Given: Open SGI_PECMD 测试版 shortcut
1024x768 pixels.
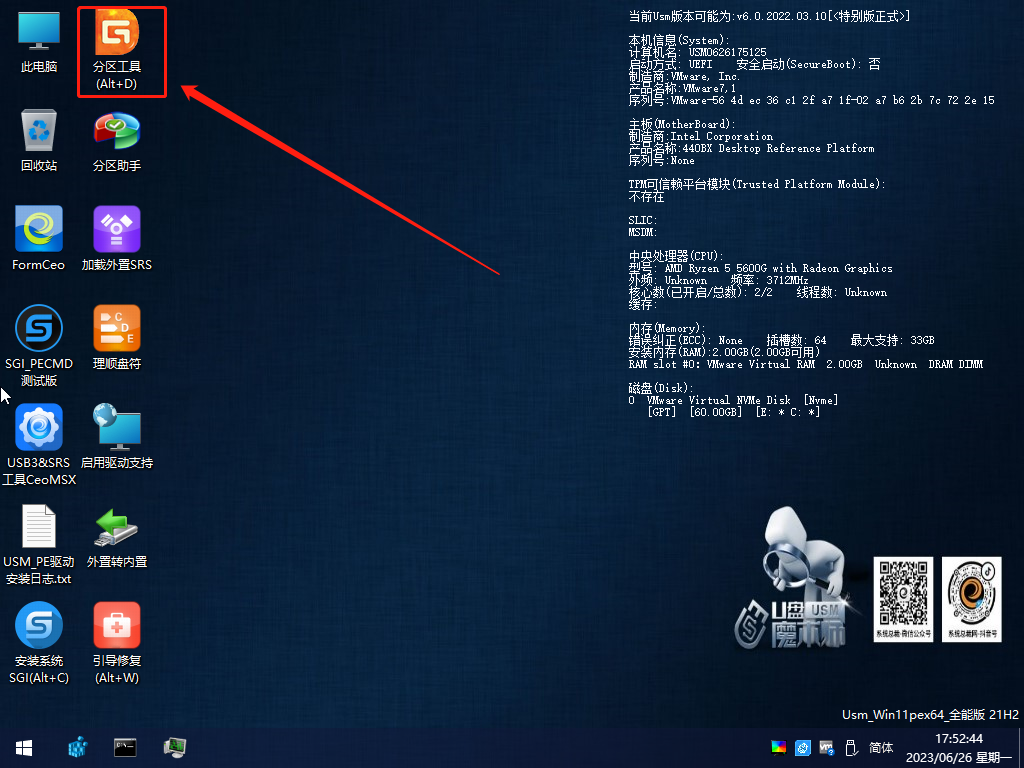Looking at the screenshot, I should (x=39, y=346).
